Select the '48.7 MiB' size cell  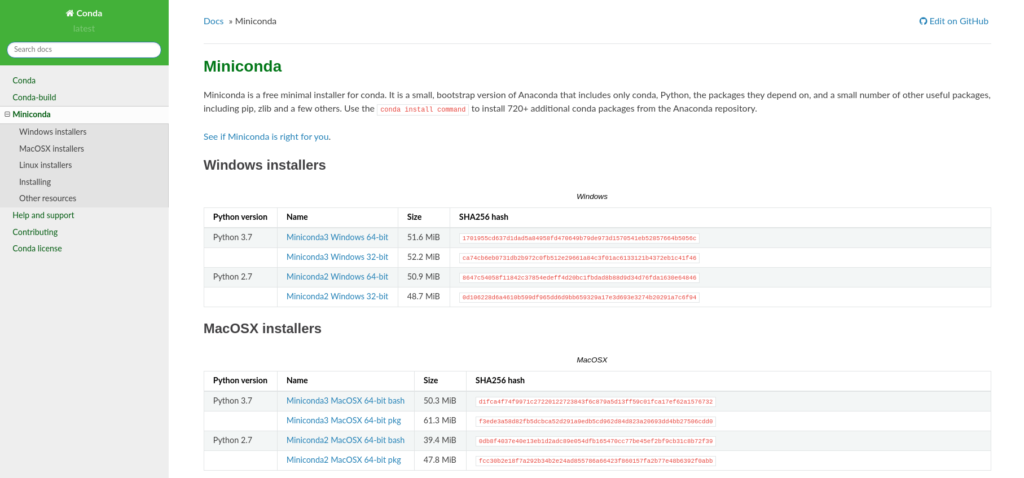(424, 296)
